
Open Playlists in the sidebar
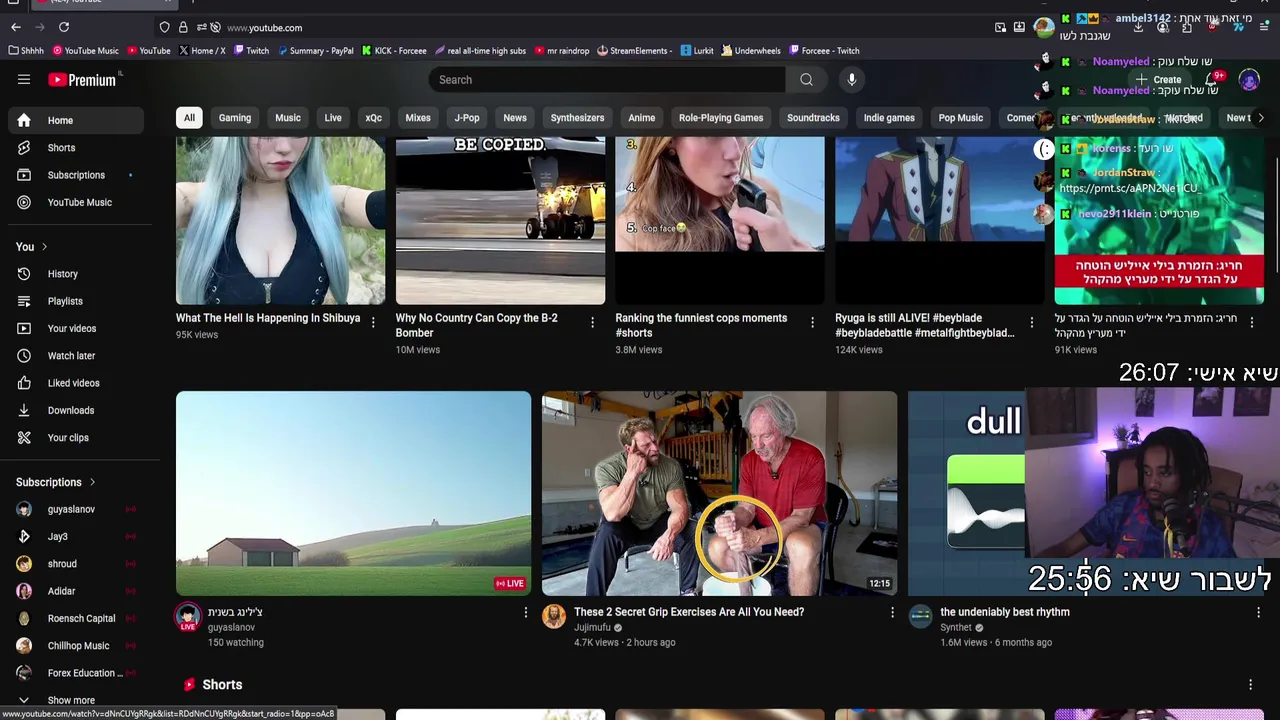76,301
